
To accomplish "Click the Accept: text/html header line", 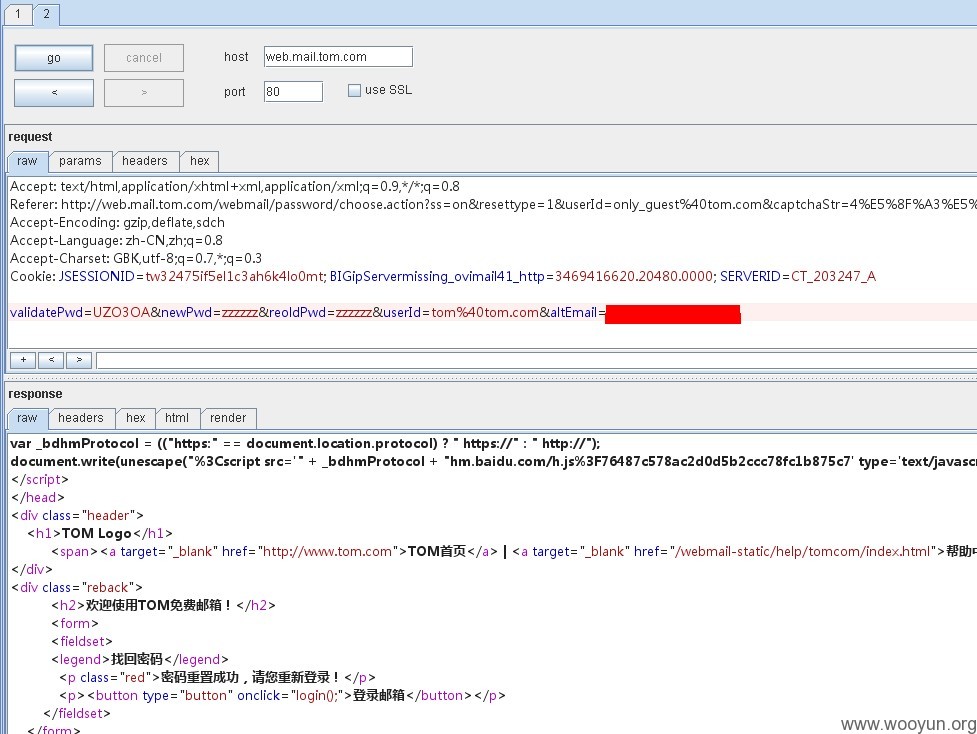I will click(235, 186).
